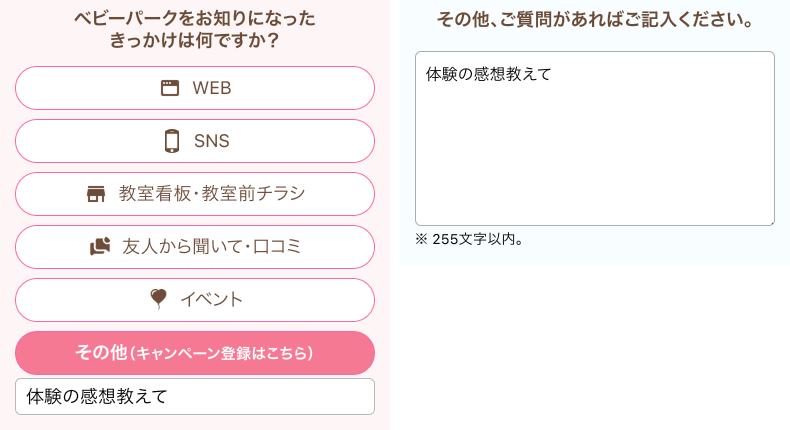790x430 pixels.
Task: Click the ※ 255文字以内 note
Action: click(470, 239)
